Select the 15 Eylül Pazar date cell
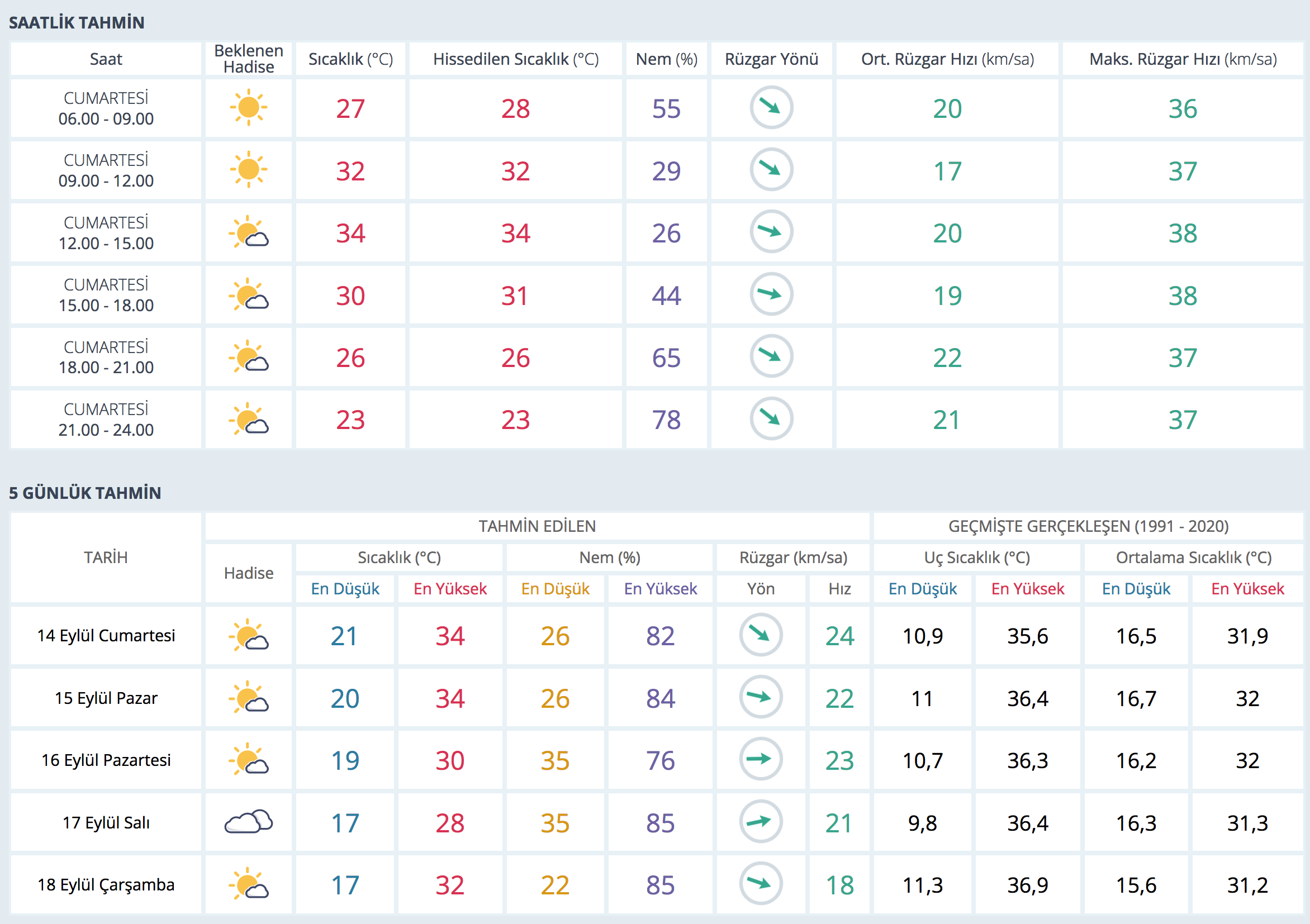 coord(106,698)
